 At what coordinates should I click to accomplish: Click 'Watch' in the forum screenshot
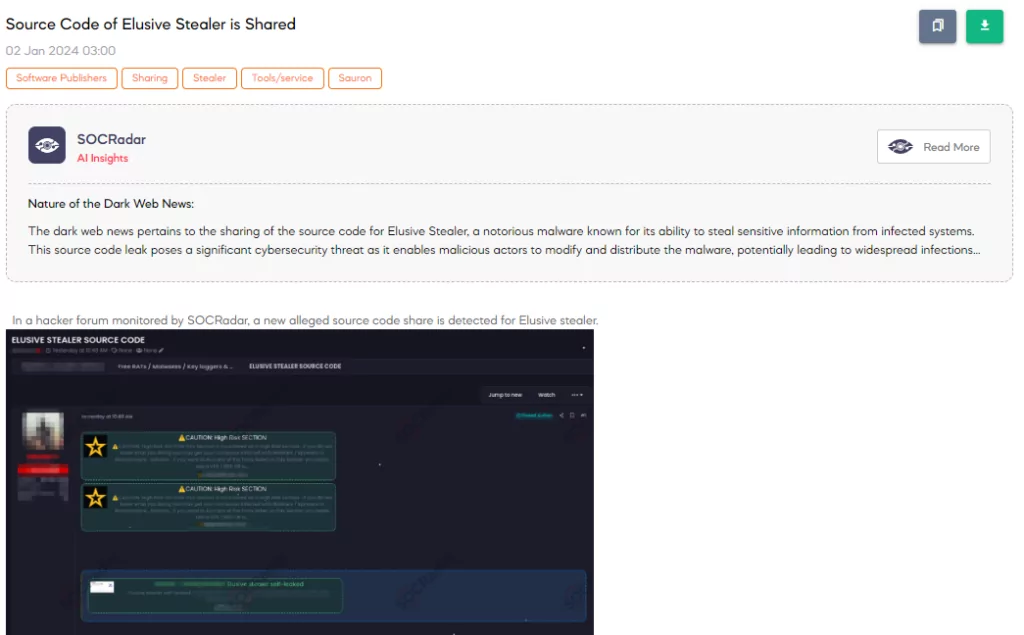click(x=546, y=395)
